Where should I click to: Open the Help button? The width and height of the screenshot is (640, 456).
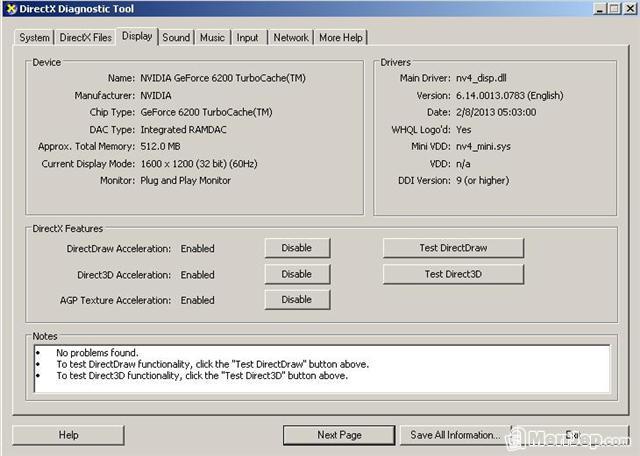click(x=68, y=435)
